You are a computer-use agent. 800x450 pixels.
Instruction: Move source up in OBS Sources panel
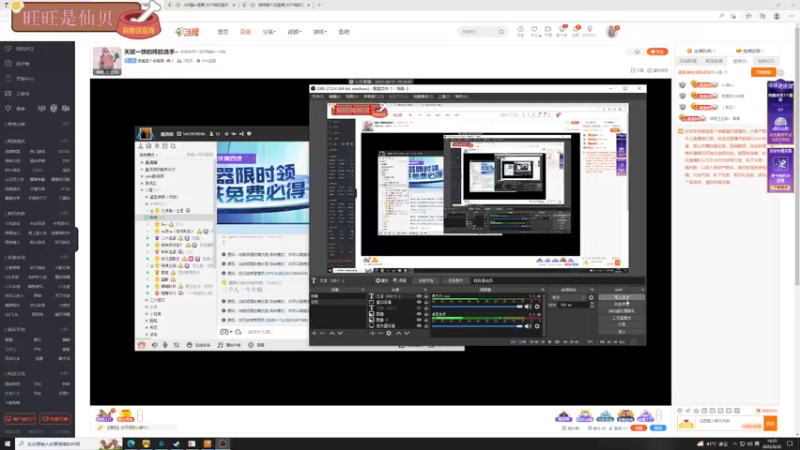398,333
